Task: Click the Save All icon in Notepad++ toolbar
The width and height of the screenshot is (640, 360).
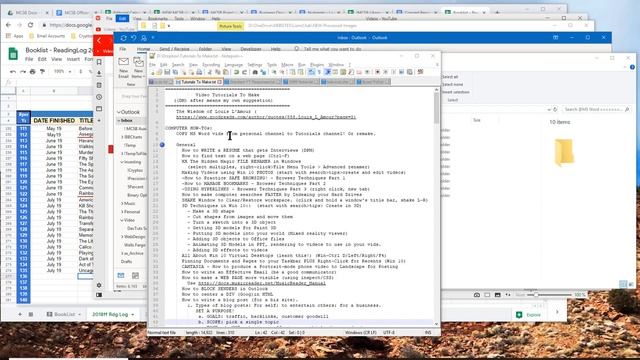Action: [175, 72]
